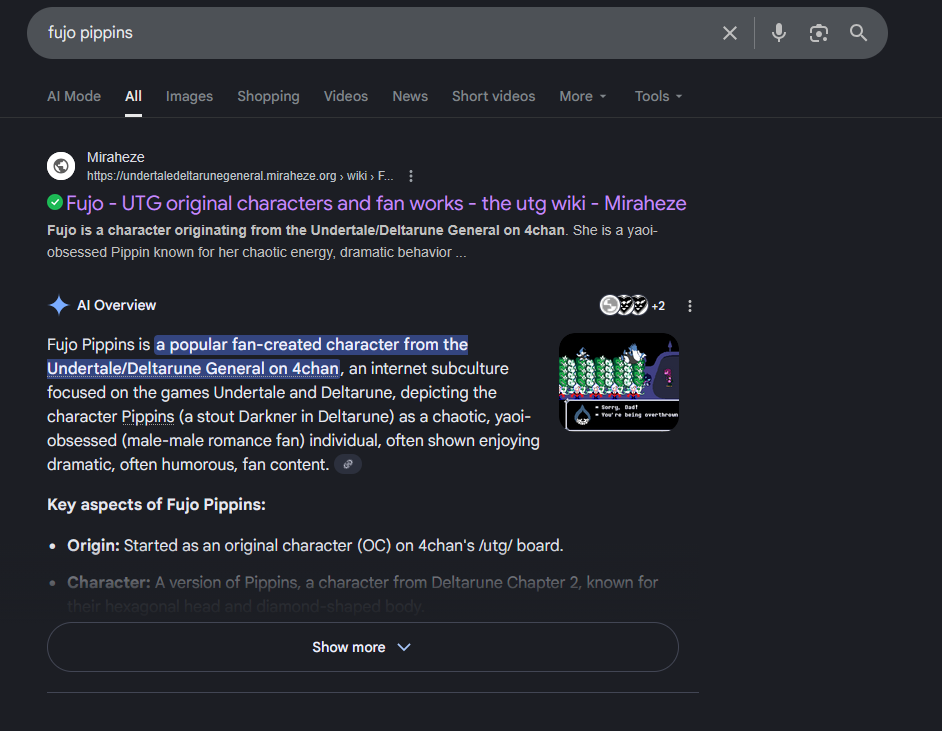
Task: Click the Miraheze site name
Action: (115, 157)
